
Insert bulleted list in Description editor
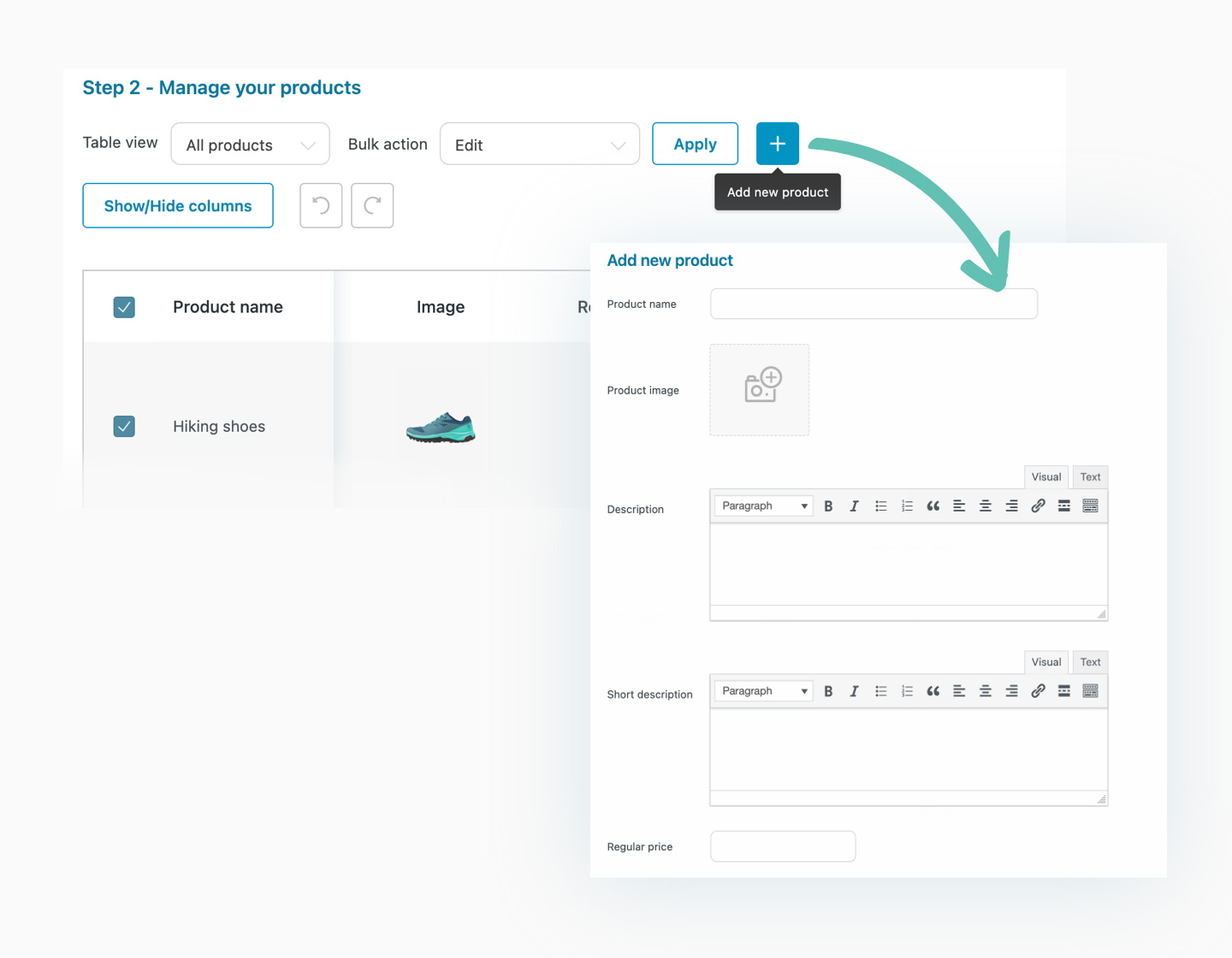pos(880,506)
